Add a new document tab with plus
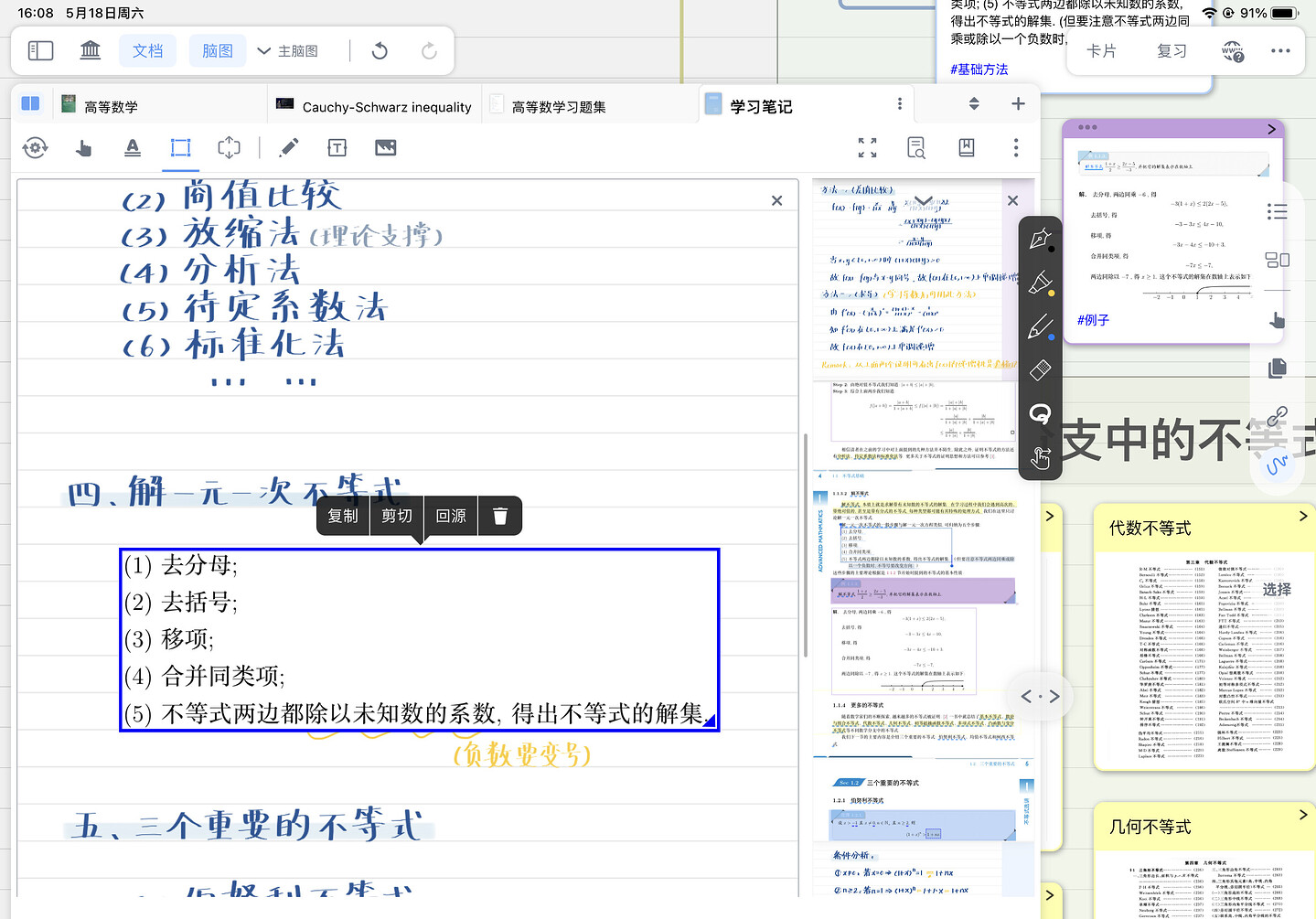The width and height of the screenshot is (1316, 919). point(1018,104)
